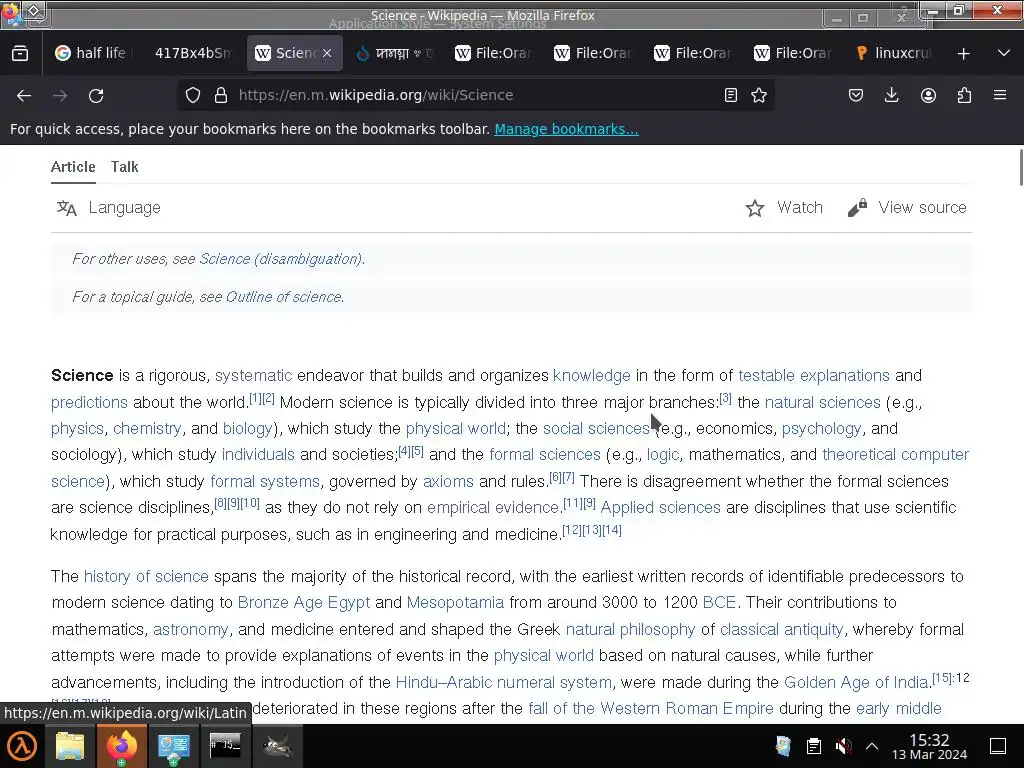
Task: Open a new browser tab
Action: click(x=963, y=54)
